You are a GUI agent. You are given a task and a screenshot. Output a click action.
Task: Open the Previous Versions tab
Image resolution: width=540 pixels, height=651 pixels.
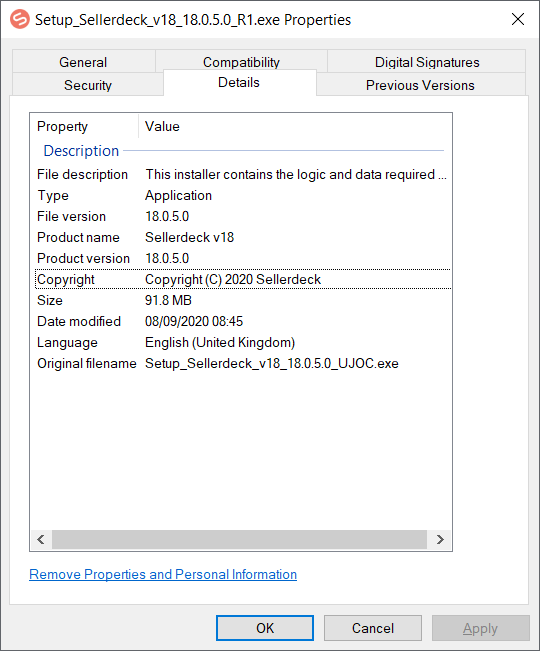click(x=420, y=85)
